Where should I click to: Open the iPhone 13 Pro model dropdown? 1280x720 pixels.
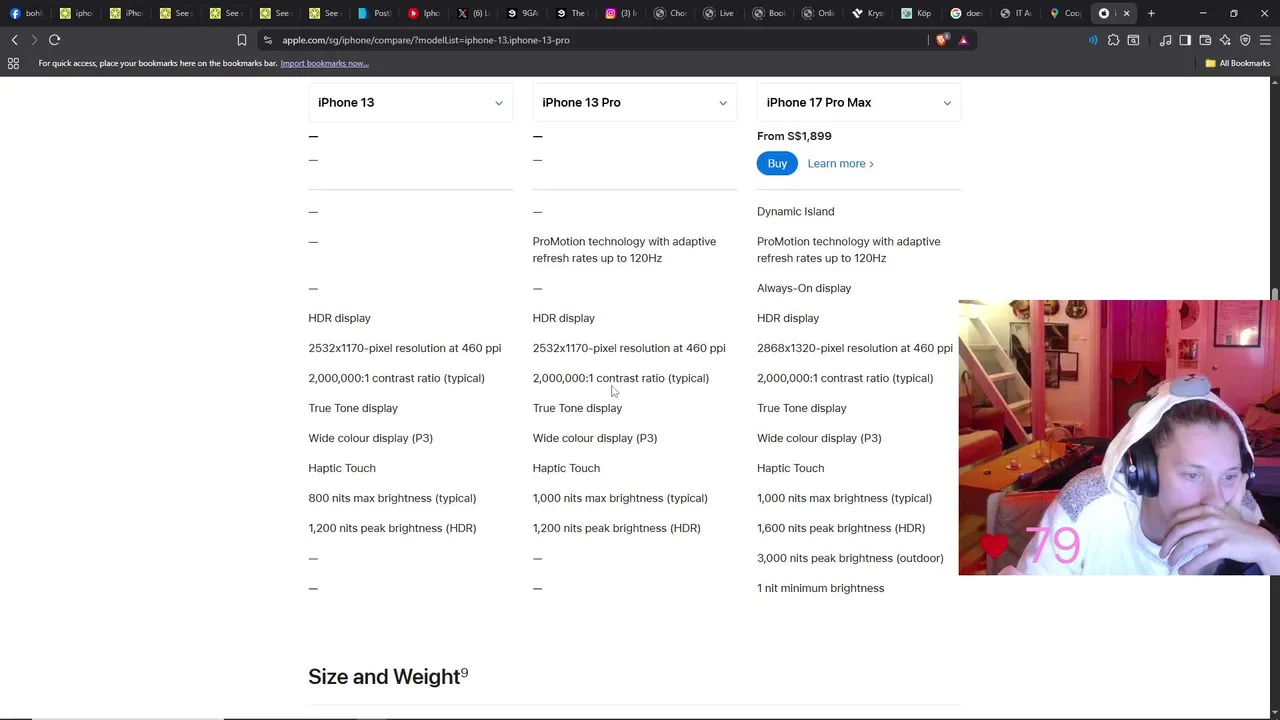[634, 102]
